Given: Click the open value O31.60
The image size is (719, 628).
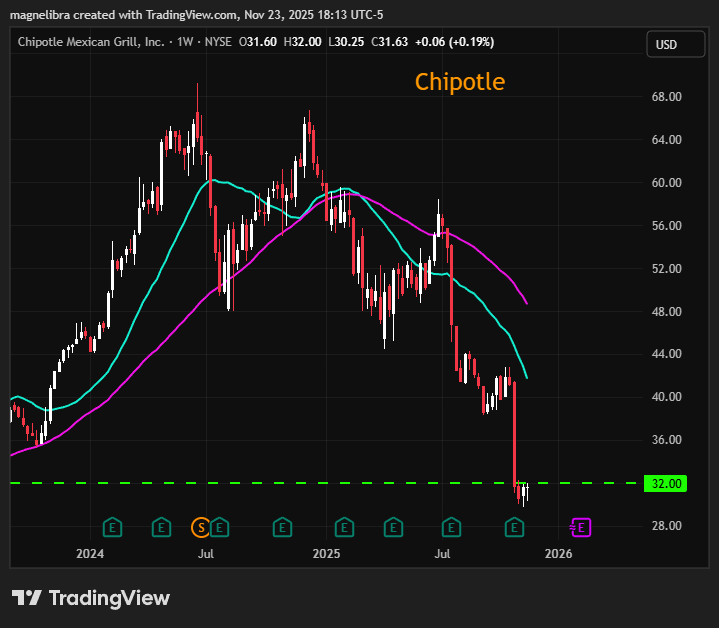Looking at the screenshot, I should coord(258,42).
